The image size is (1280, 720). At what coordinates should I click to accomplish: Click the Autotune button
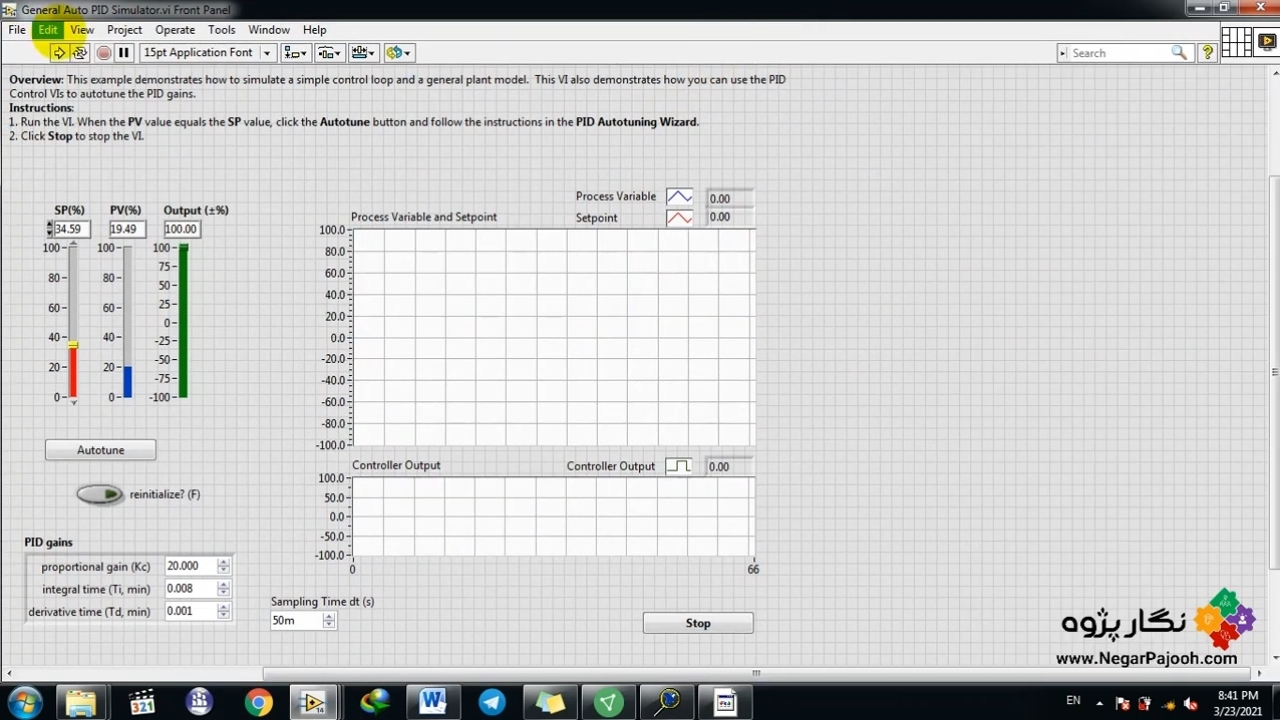point(100,450)
